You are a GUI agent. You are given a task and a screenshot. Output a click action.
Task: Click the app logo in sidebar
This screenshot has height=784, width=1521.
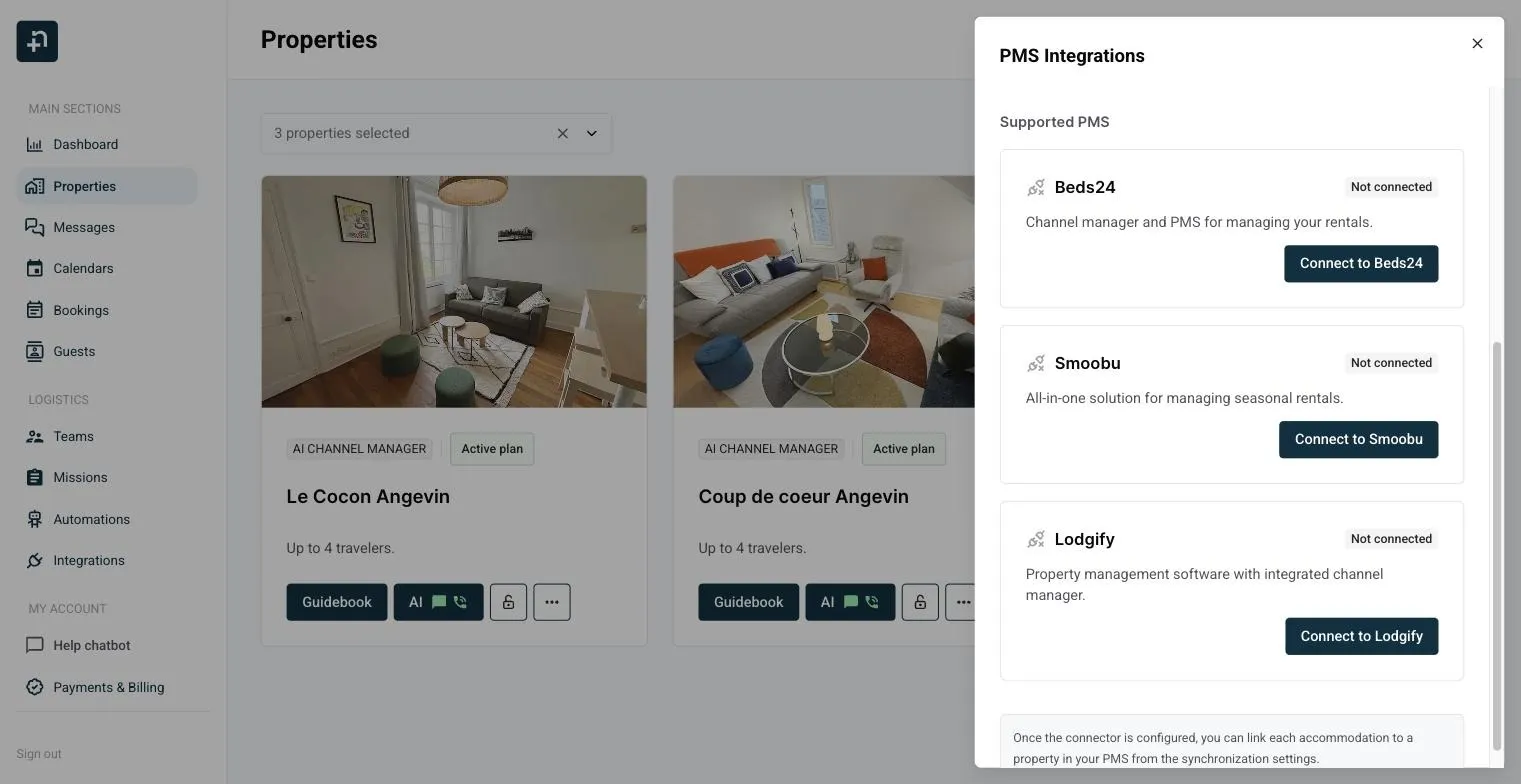point(37,41)
